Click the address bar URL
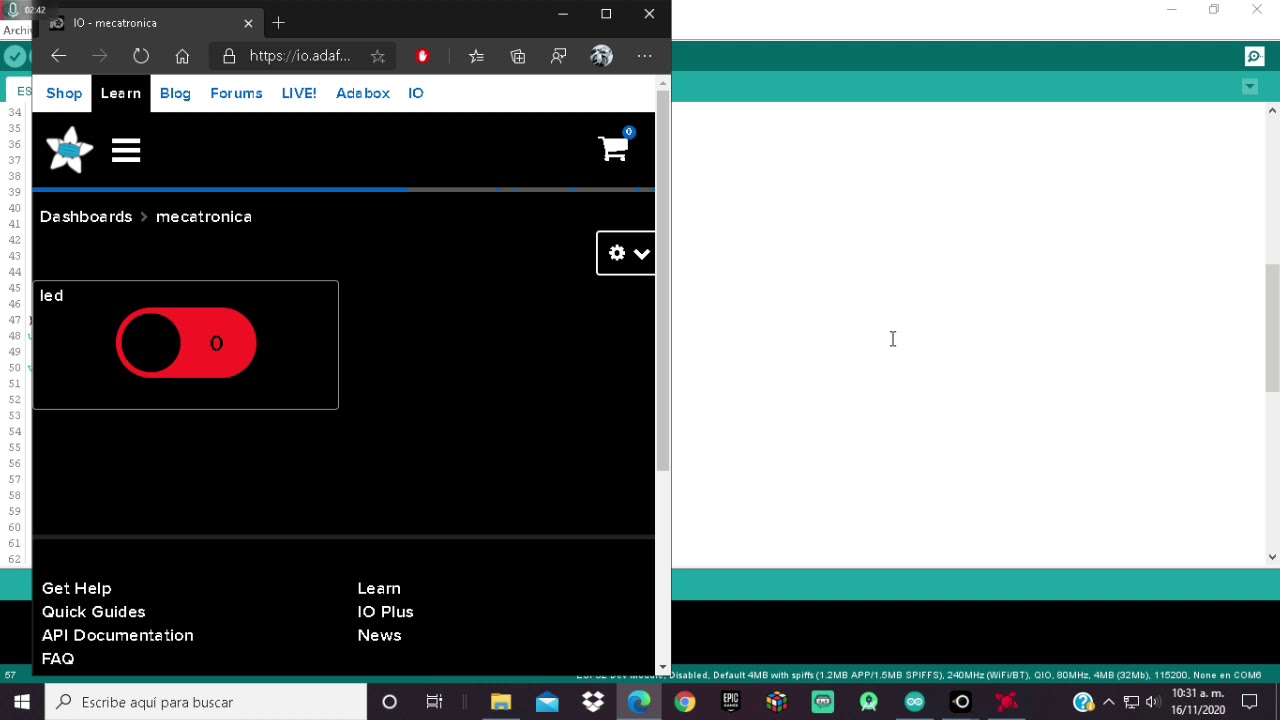 pyautogui.click(x=300, y=56)
